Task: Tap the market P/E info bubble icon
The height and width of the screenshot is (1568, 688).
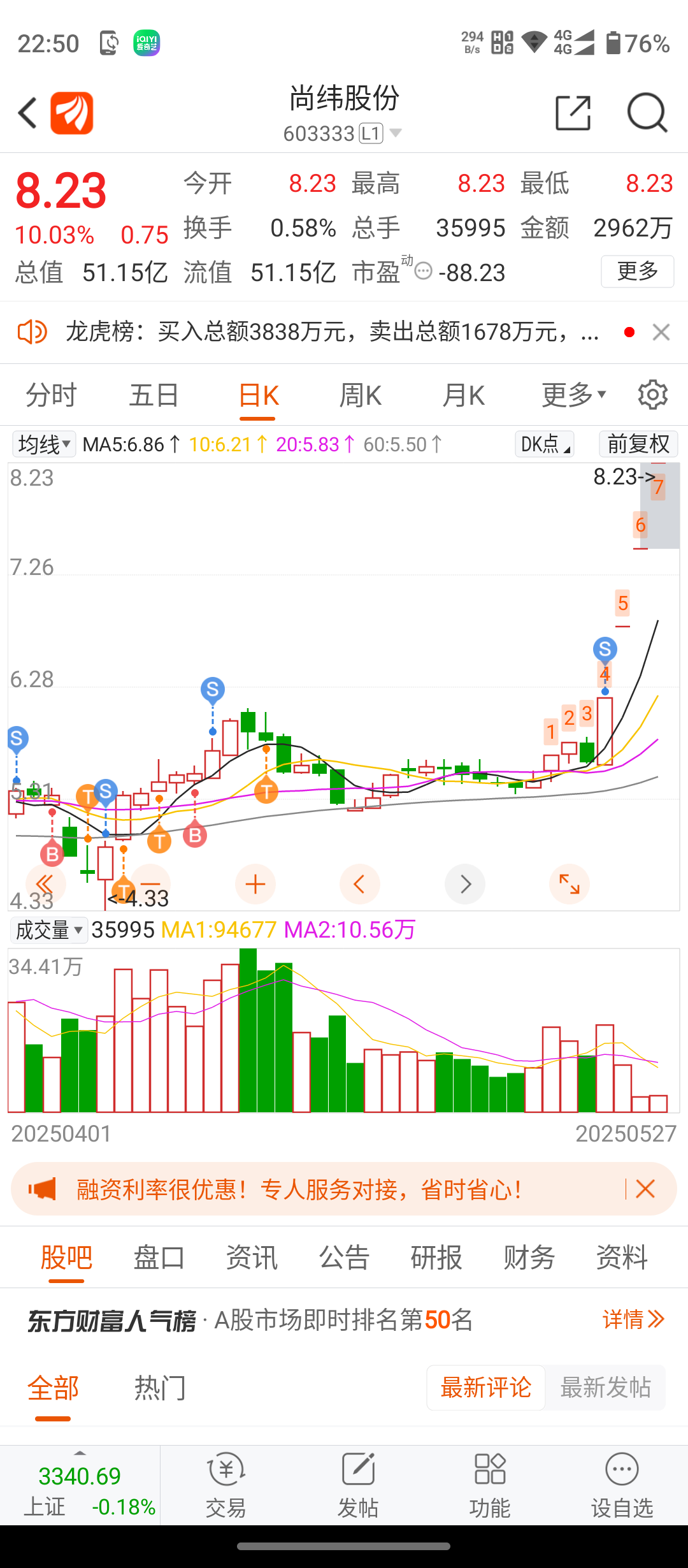Action: 423,272
